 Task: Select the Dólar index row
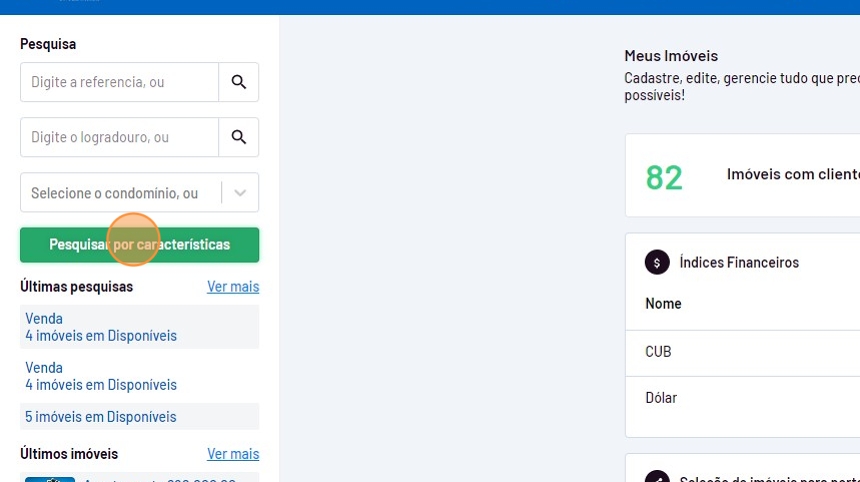[743, 398]
